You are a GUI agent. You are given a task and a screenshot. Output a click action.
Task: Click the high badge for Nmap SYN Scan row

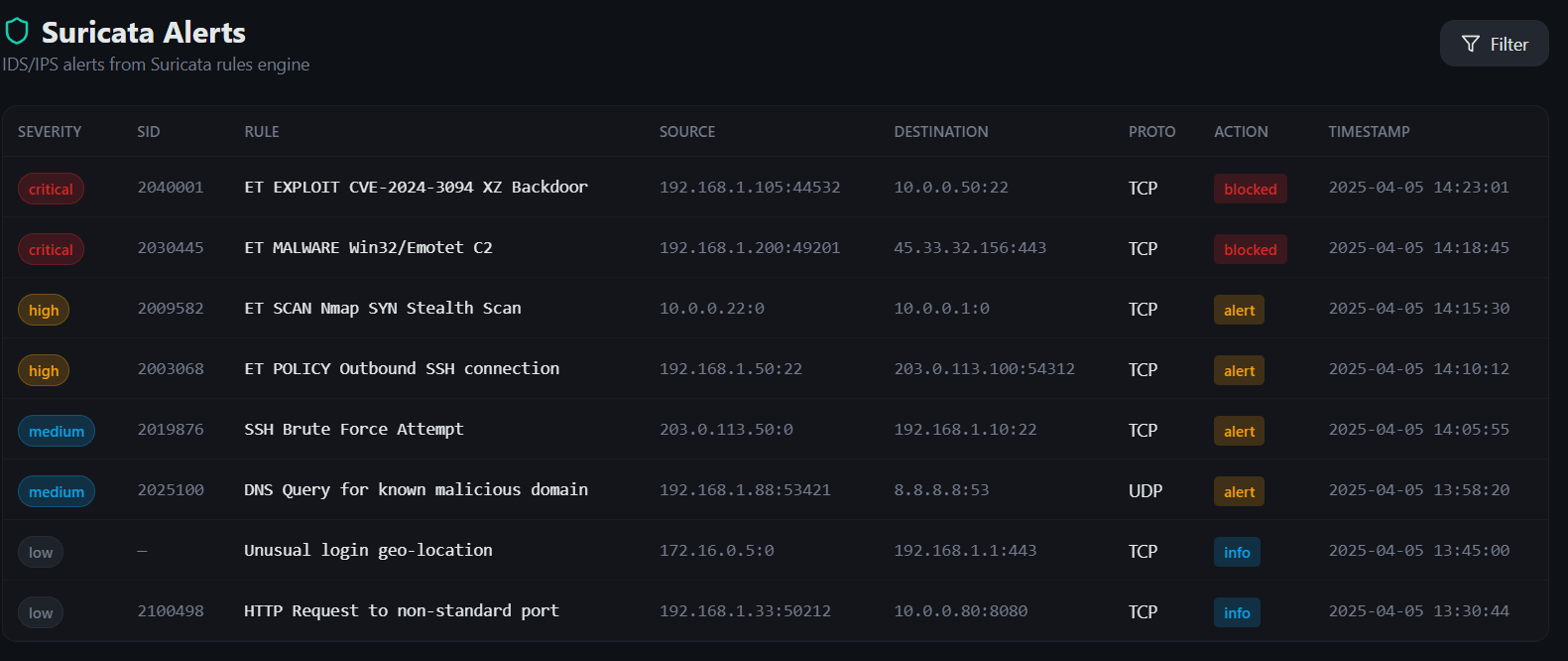(x=44, y=310)
